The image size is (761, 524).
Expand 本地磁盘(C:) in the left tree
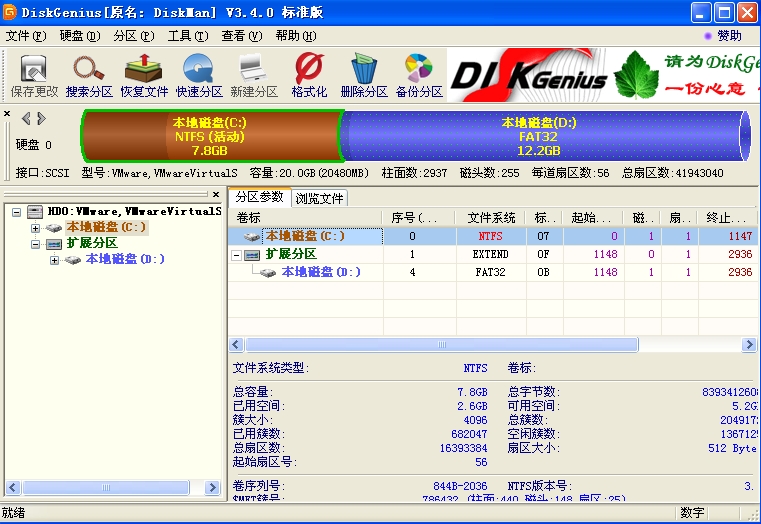click(36, 228)
